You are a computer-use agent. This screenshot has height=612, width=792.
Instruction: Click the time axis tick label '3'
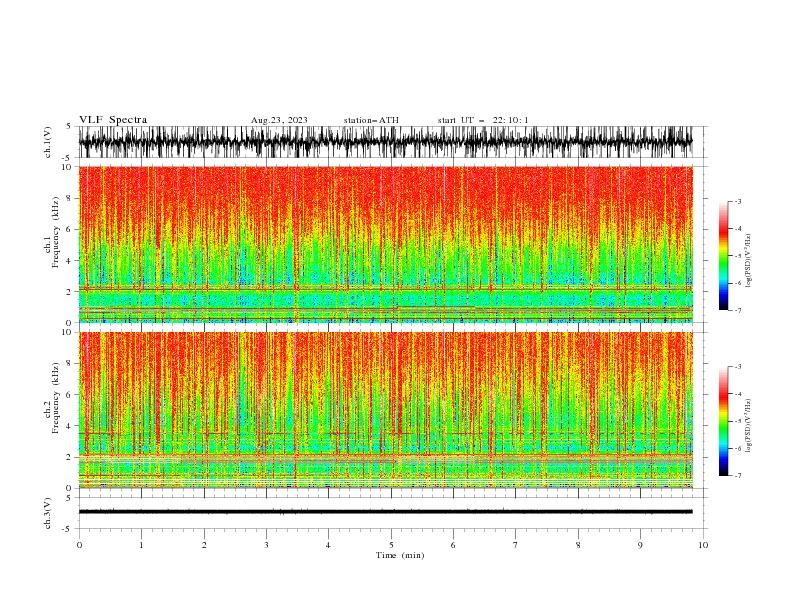coord(266,545)
